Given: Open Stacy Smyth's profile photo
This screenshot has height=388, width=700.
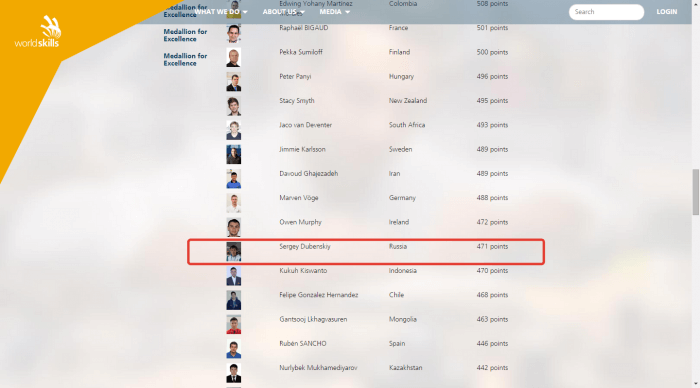Looking at the screenshot, I should pos(233,106).
